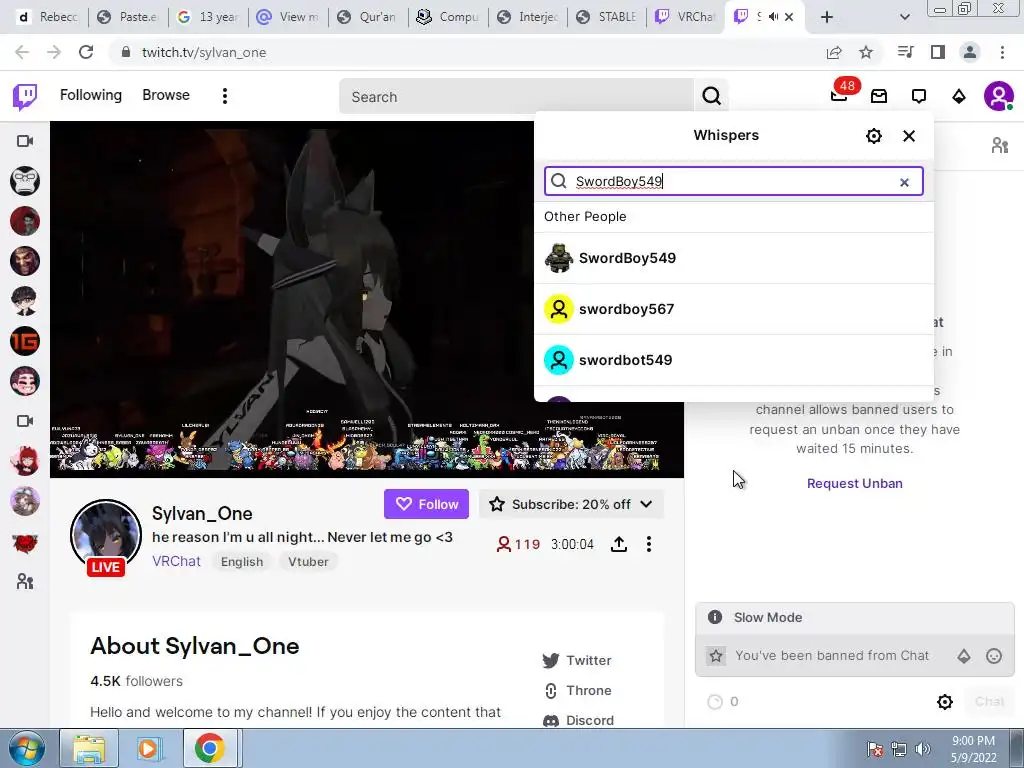This screenshot has width=1024, height=768.
Task: Click the channel points balance icon
Action: 715,701
